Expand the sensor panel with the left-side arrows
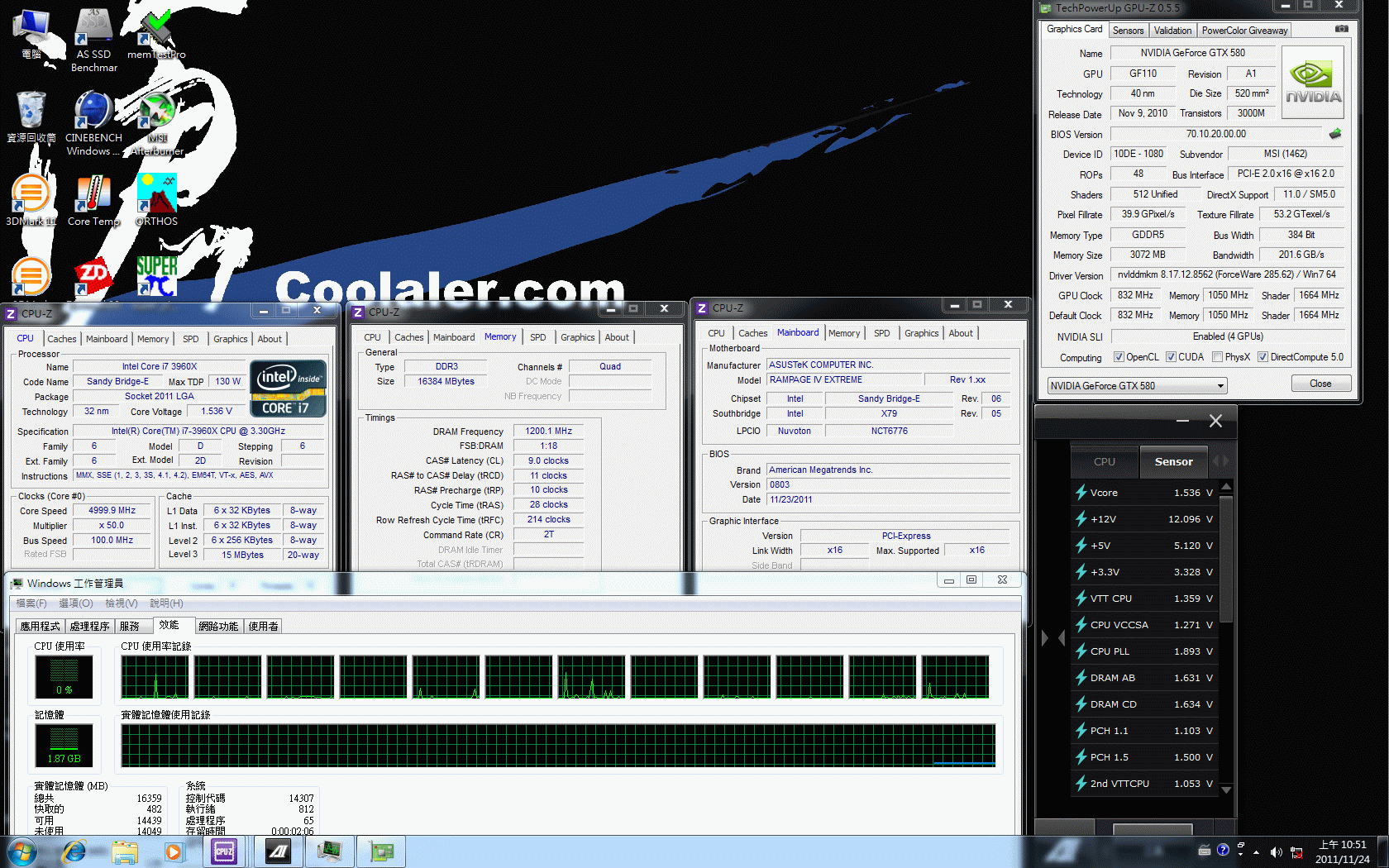1389x868 pixels. tap(1052, 638)
